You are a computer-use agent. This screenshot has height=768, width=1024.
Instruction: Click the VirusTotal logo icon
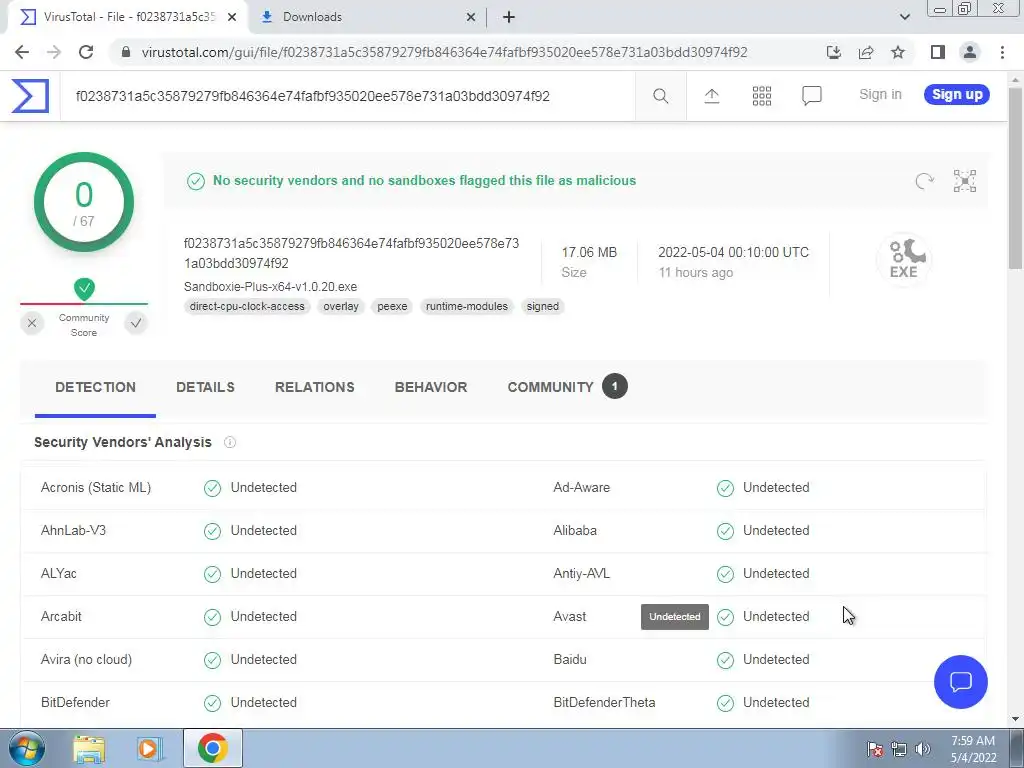(x=30, y=96)
